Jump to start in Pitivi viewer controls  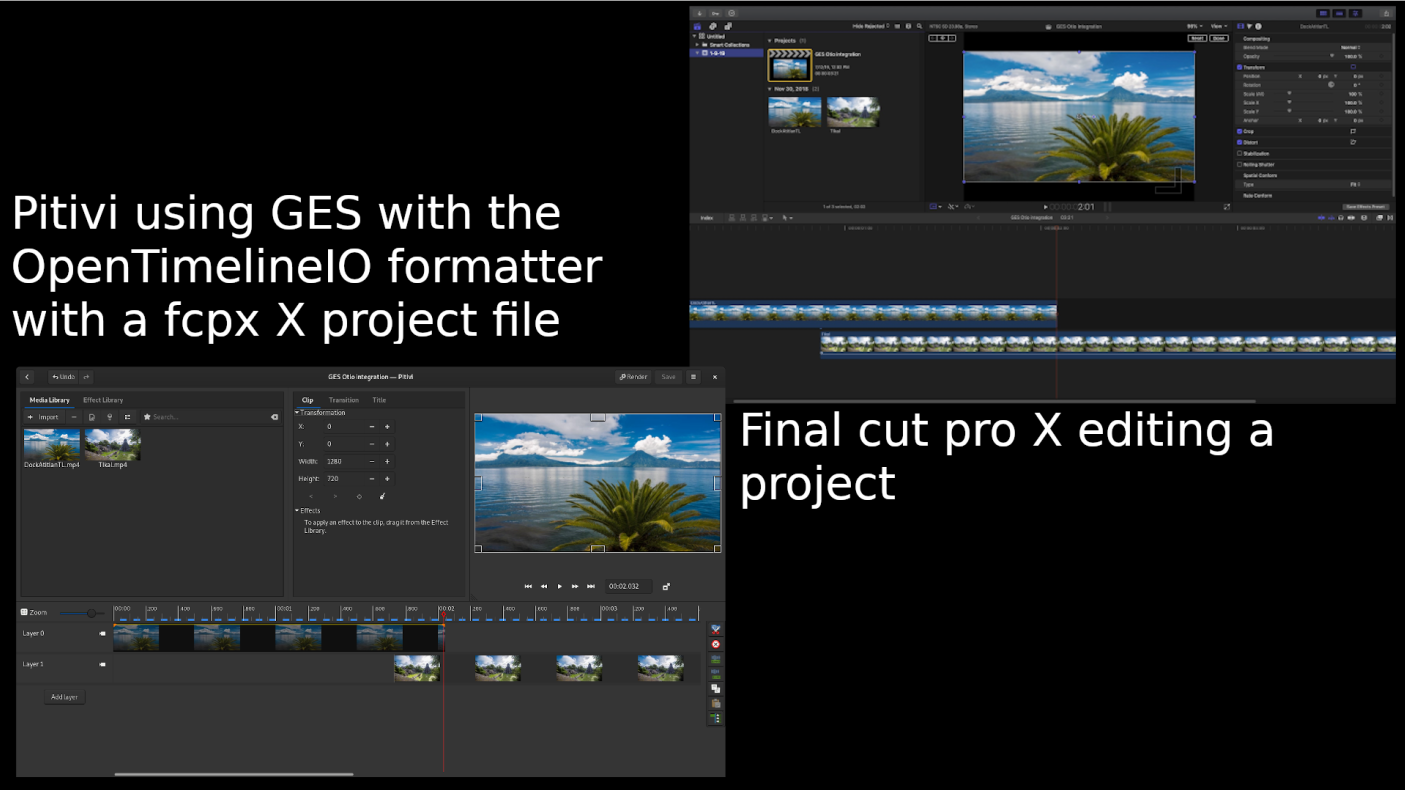528,586
